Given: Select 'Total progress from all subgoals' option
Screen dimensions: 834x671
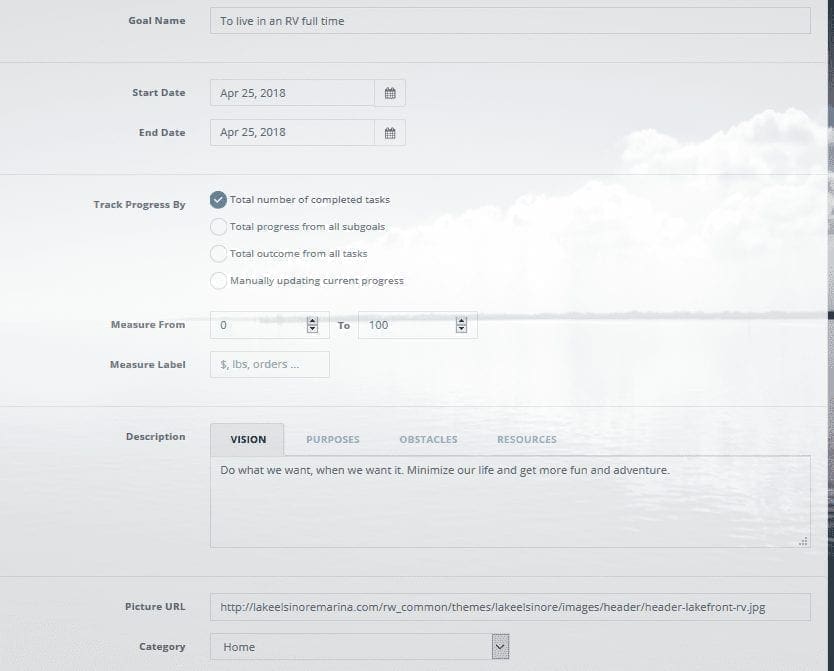Looking at the screenshot, I should point(218,227).
